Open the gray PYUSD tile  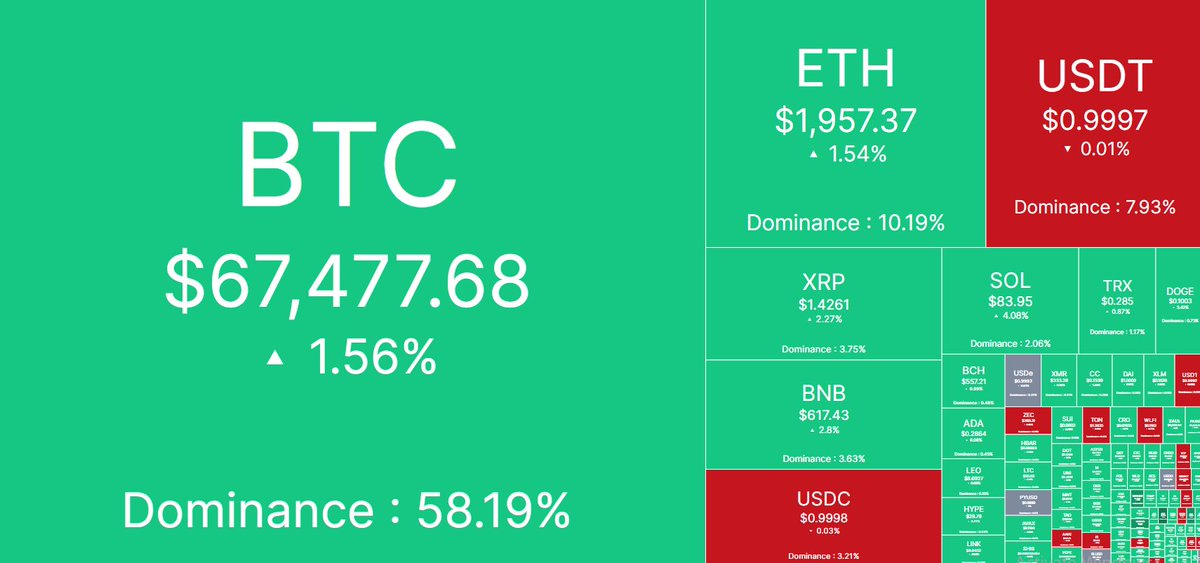[x=1027, y=499]
